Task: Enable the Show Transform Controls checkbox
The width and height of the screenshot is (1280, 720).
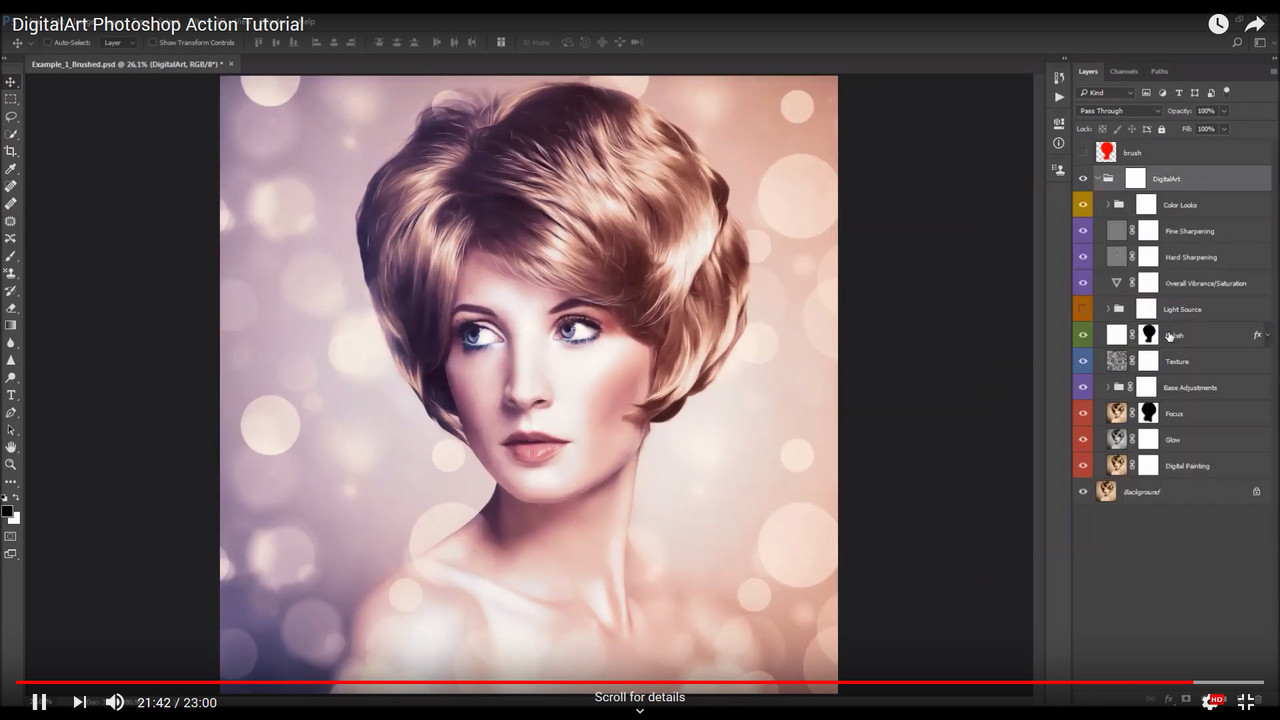Action: (x=153, y=43)
